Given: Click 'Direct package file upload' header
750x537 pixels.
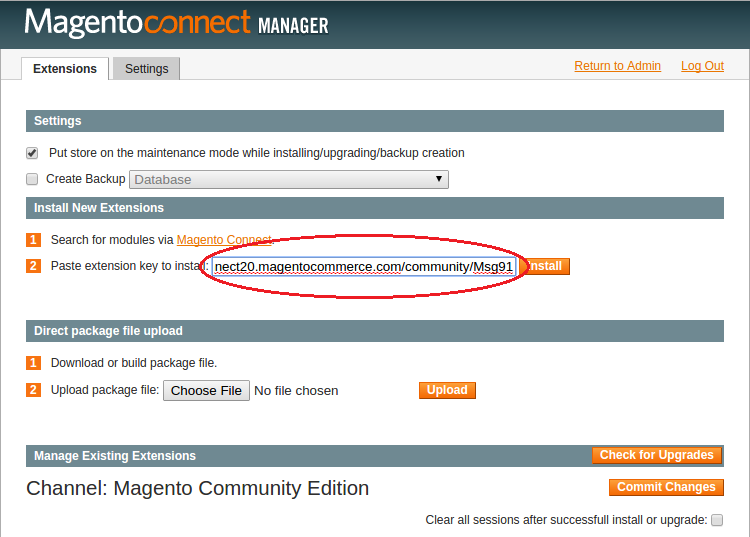Looking at the screenshot, I should coord(375,331).
